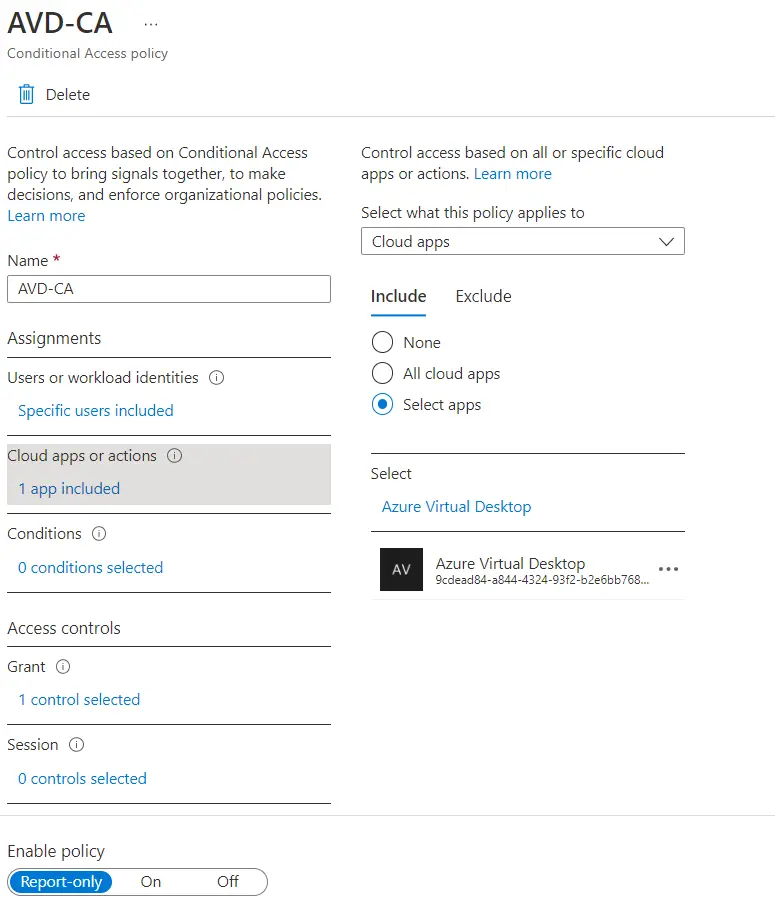Switch to the Include tab
This screenshot has height=899, width=775.
(398, 296)
